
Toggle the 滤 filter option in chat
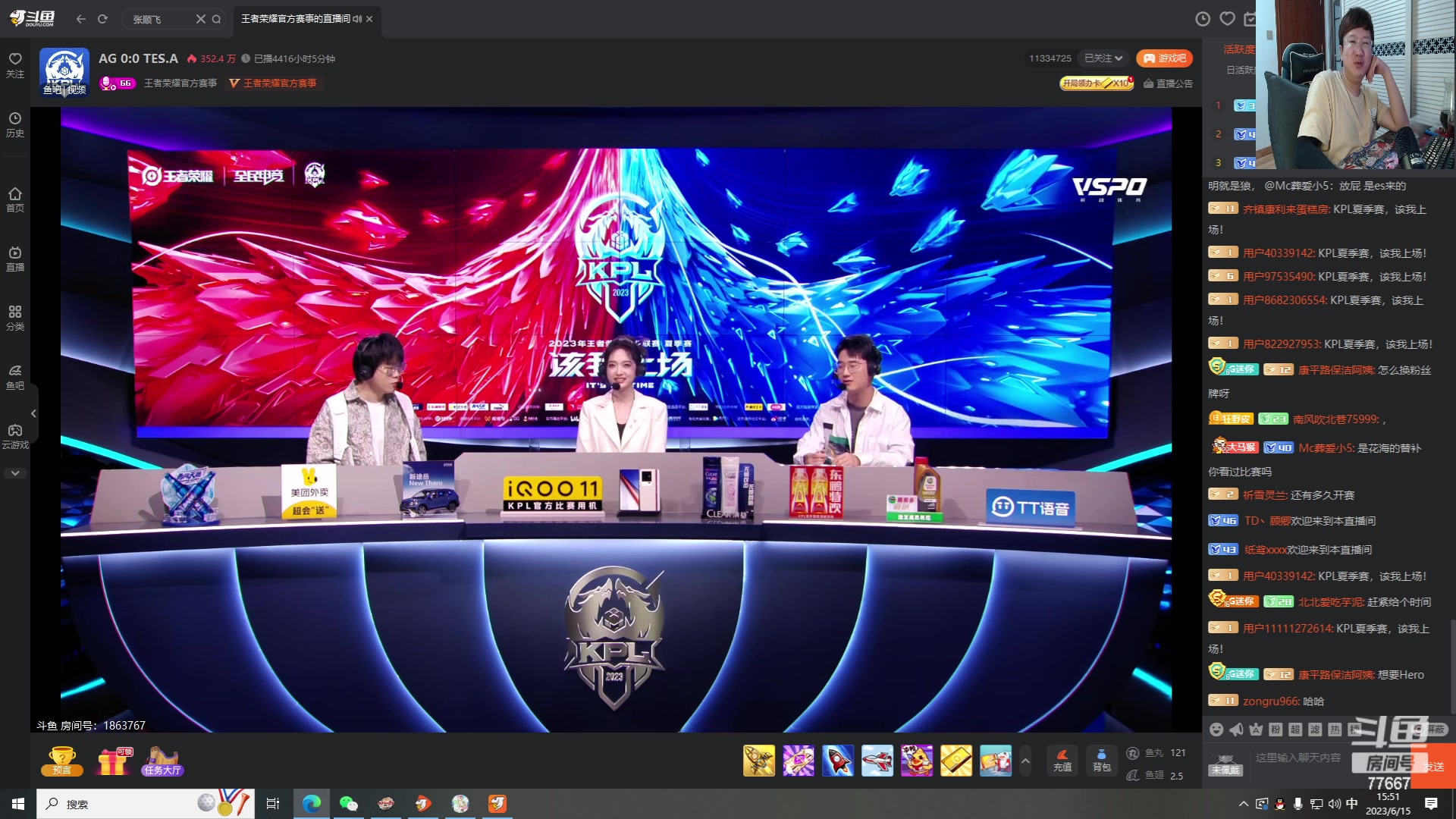click(1315, 730)
